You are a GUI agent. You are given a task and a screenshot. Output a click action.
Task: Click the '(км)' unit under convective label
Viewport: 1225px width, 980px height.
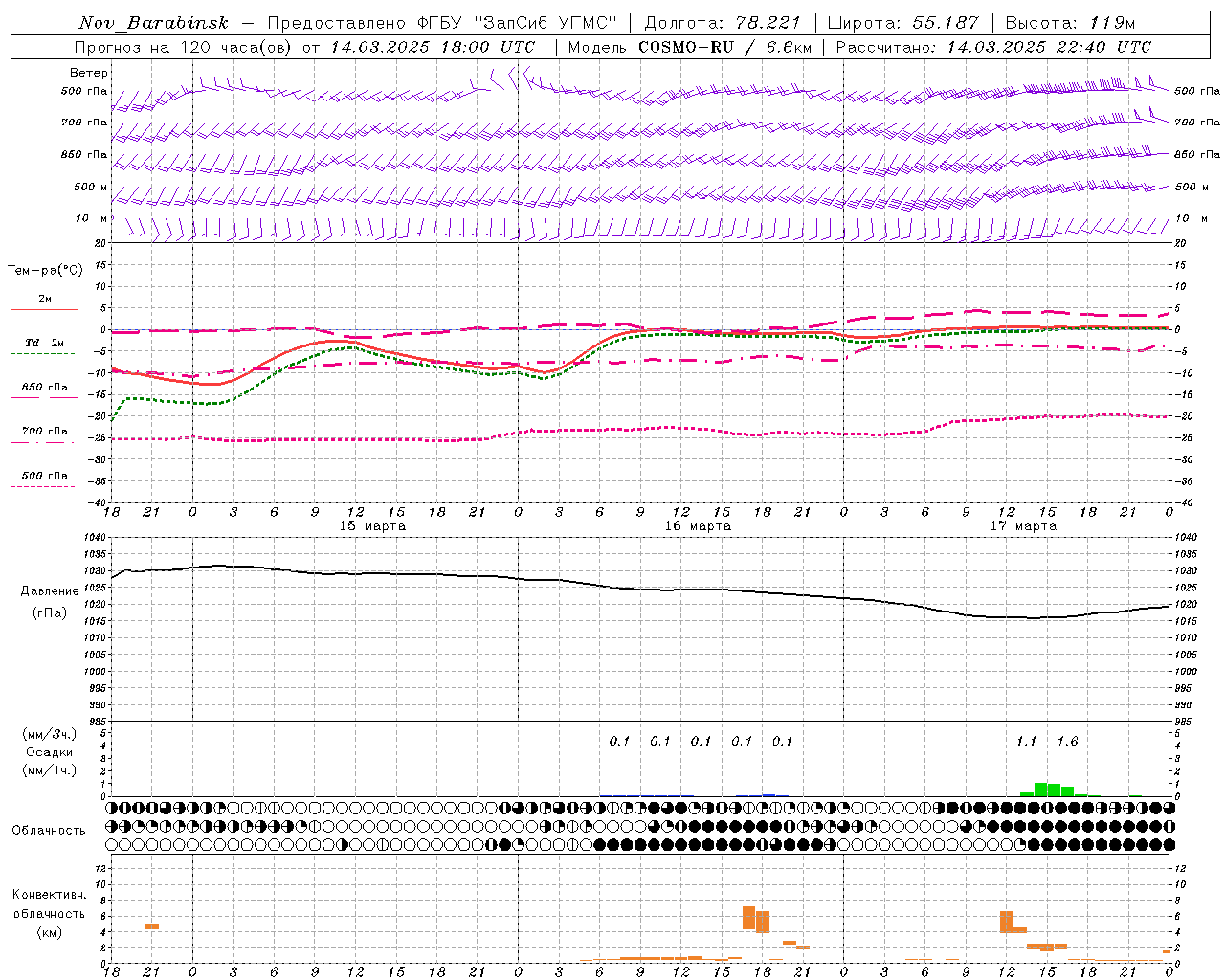click(x=49, y=932)
